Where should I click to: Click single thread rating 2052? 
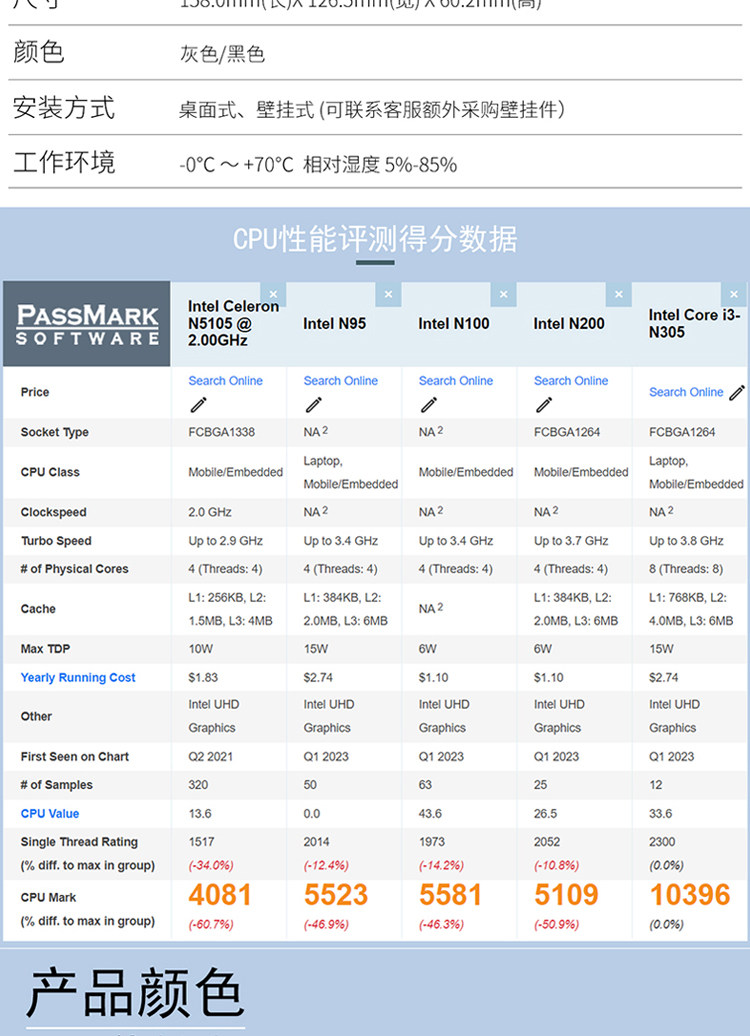coord(547,842)
